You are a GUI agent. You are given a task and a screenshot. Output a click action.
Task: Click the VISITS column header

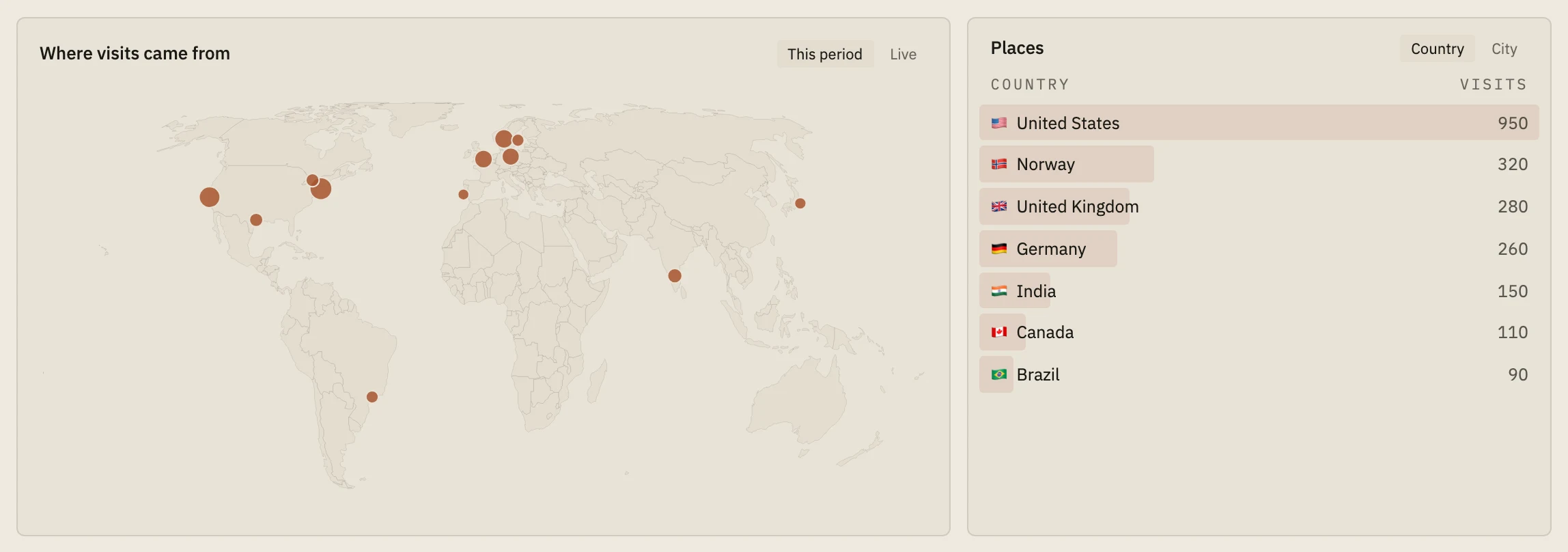click(1494, 85)
